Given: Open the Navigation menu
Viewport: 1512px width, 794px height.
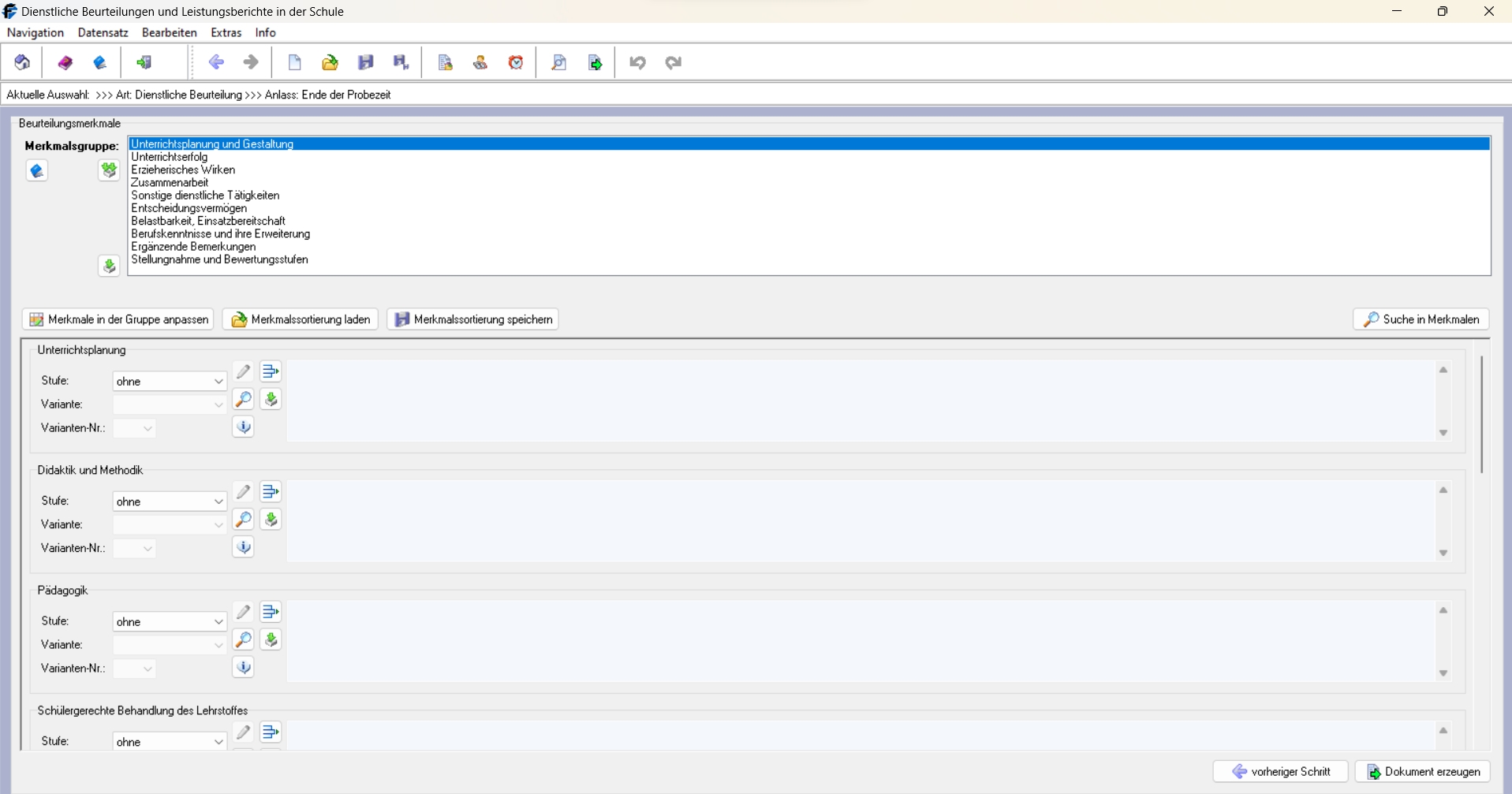Looking at the screenshot, I should coord(35,32).
